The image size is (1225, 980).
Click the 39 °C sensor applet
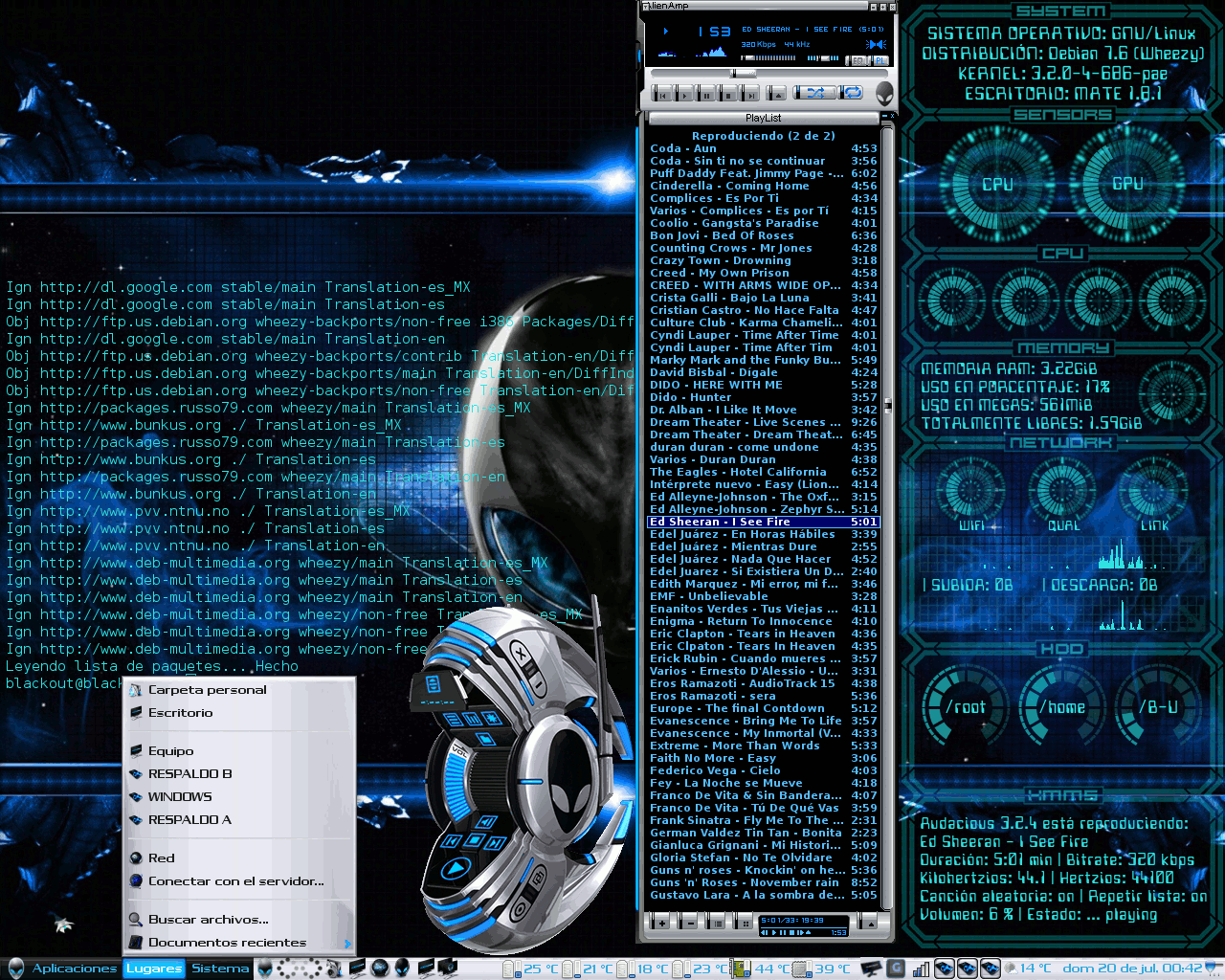[x=821, y=969]
